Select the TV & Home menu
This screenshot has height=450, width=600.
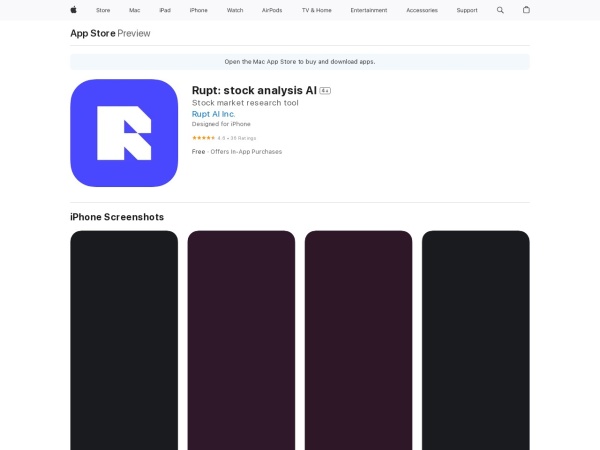point(316,10)
